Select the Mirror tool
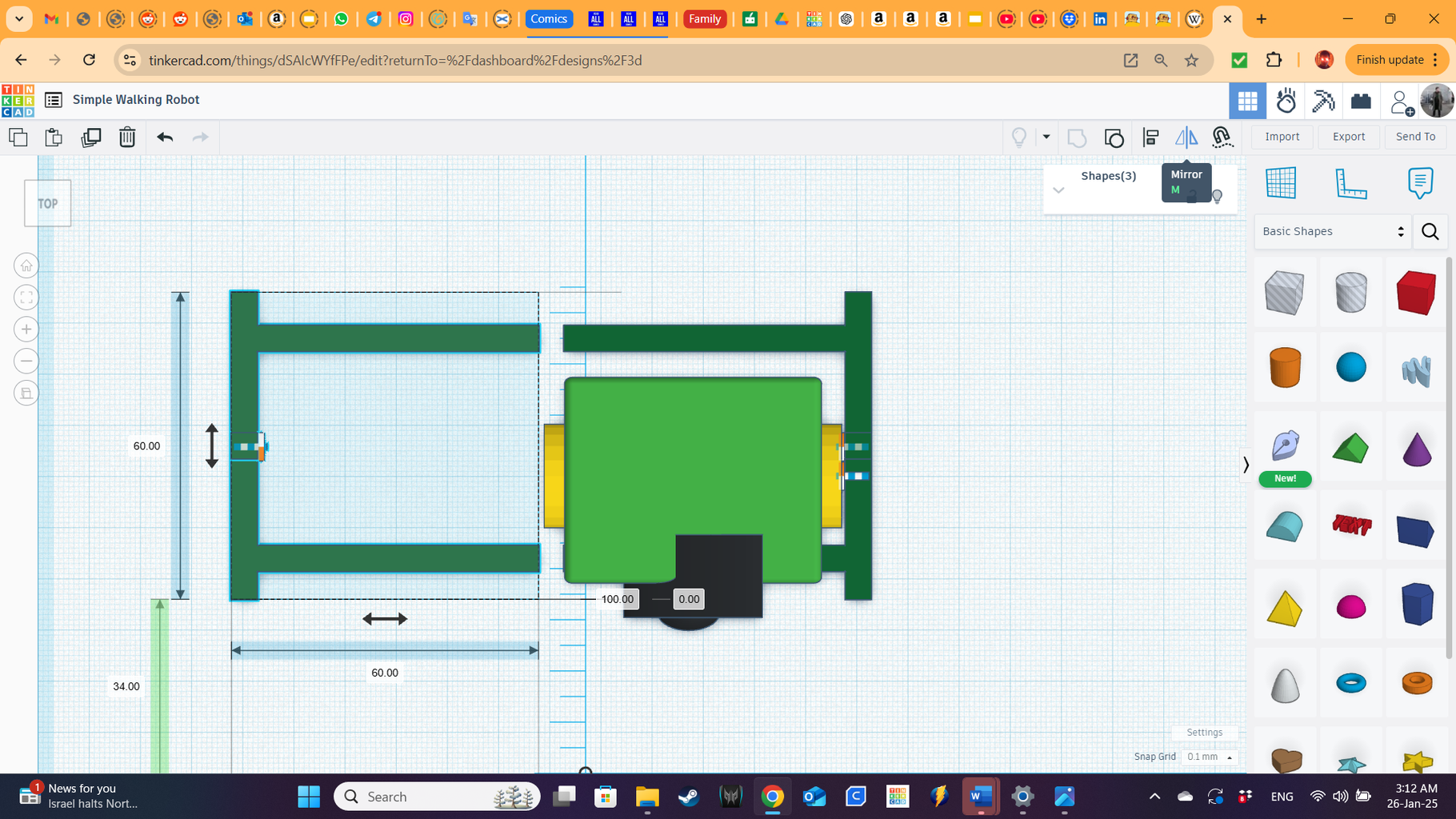 tap(1186, 137)
